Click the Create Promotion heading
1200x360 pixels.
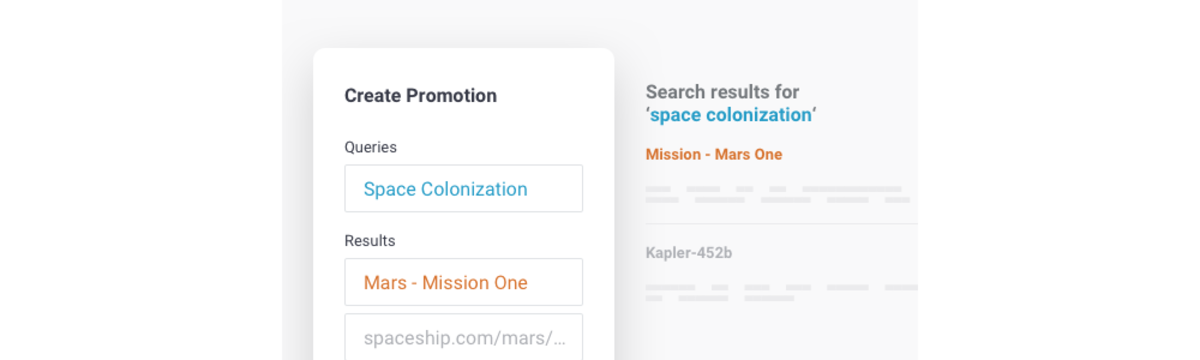420,96
